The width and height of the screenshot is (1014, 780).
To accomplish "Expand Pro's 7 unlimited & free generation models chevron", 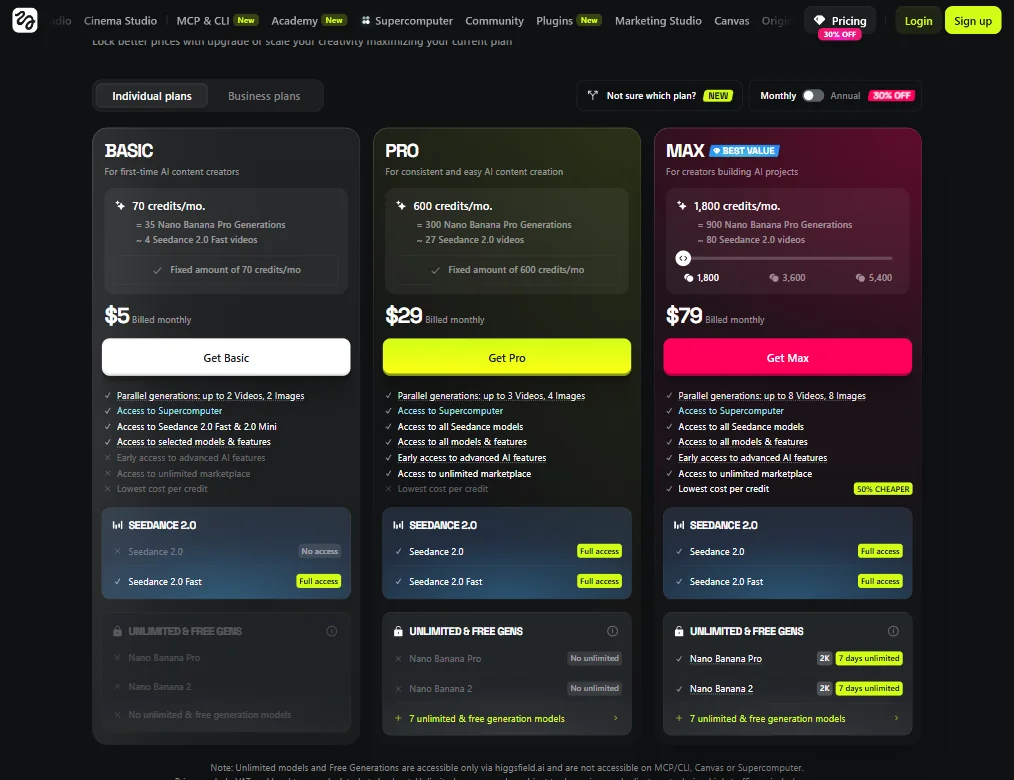I will click(x=616, y=718).
